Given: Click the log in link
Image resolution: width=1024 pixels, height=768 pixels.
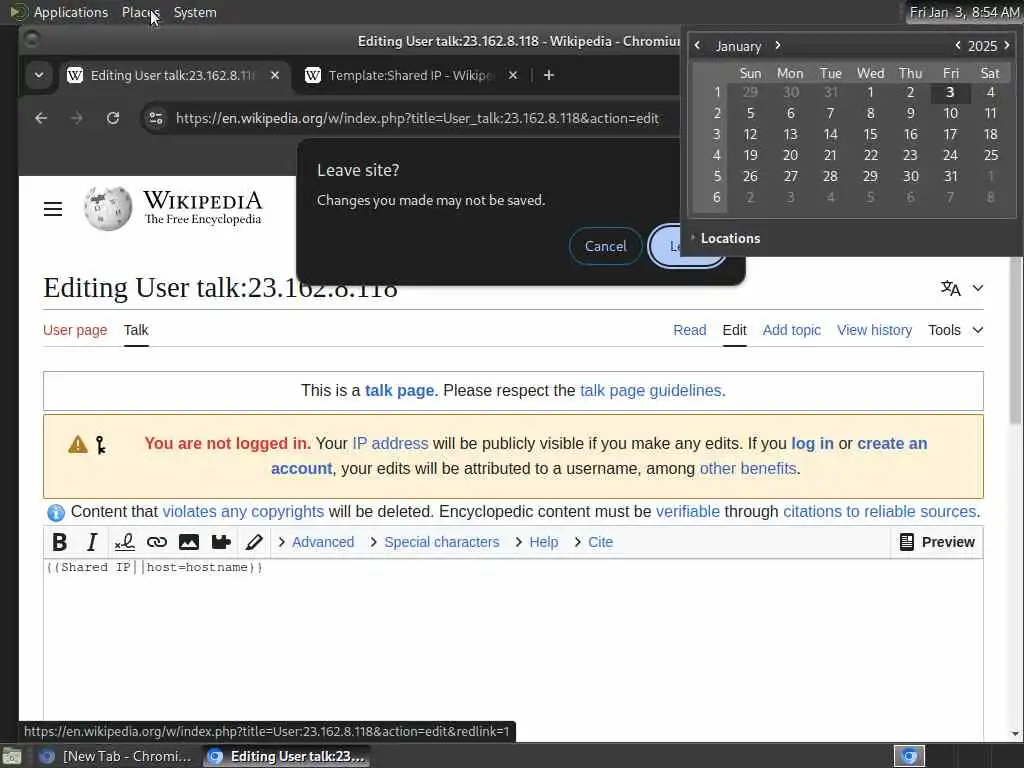Looking at the screenshot, I should [x=812, y=443].
